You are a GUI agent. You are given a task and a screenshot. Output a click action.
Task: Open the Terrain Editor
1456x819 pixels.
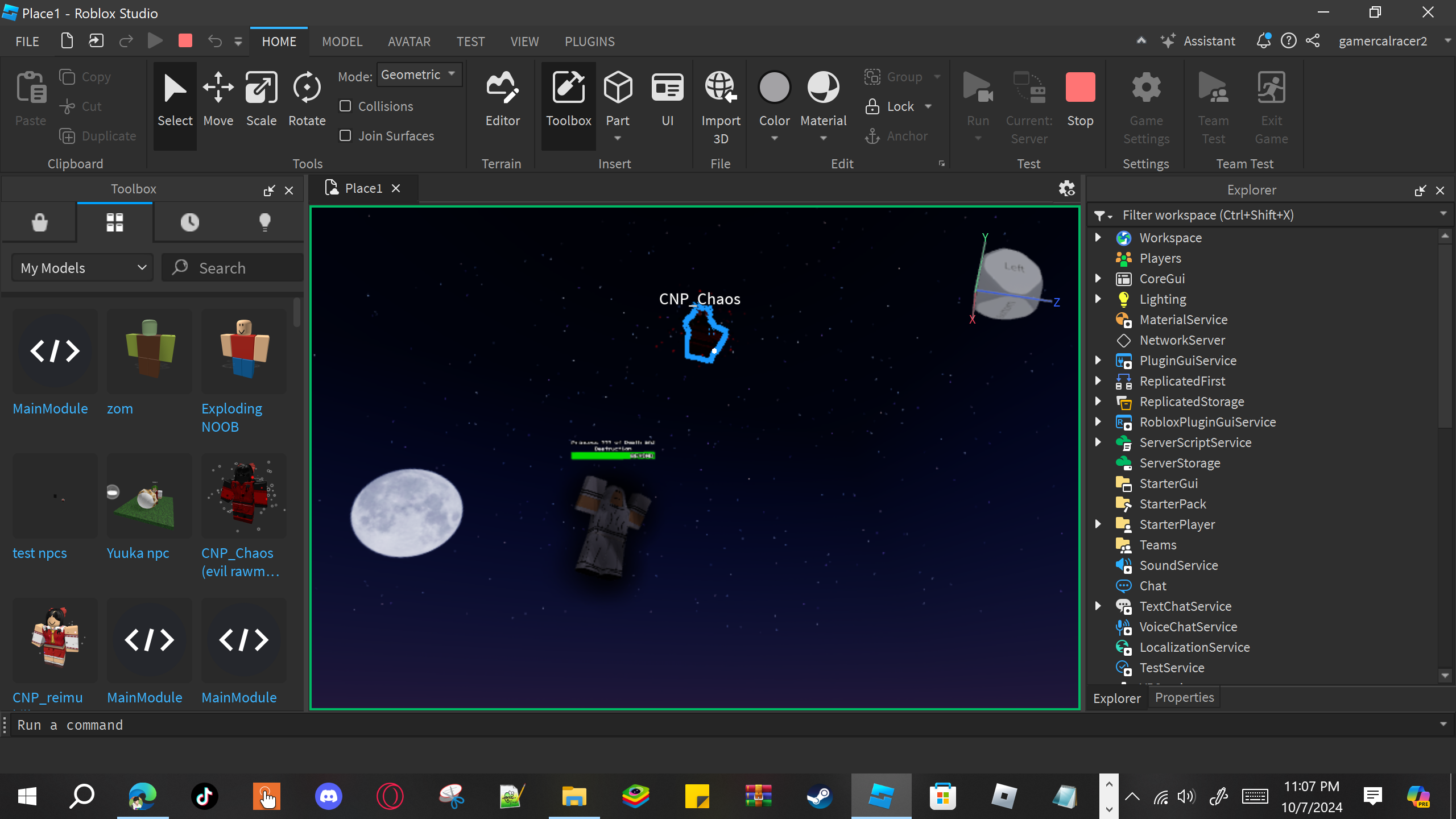pos(502,98)
